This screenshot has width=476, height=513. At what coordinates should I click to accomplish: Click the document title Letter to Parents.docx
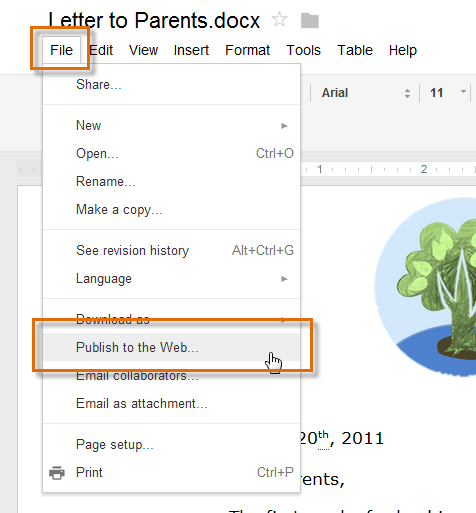click(x=154, y=21)
